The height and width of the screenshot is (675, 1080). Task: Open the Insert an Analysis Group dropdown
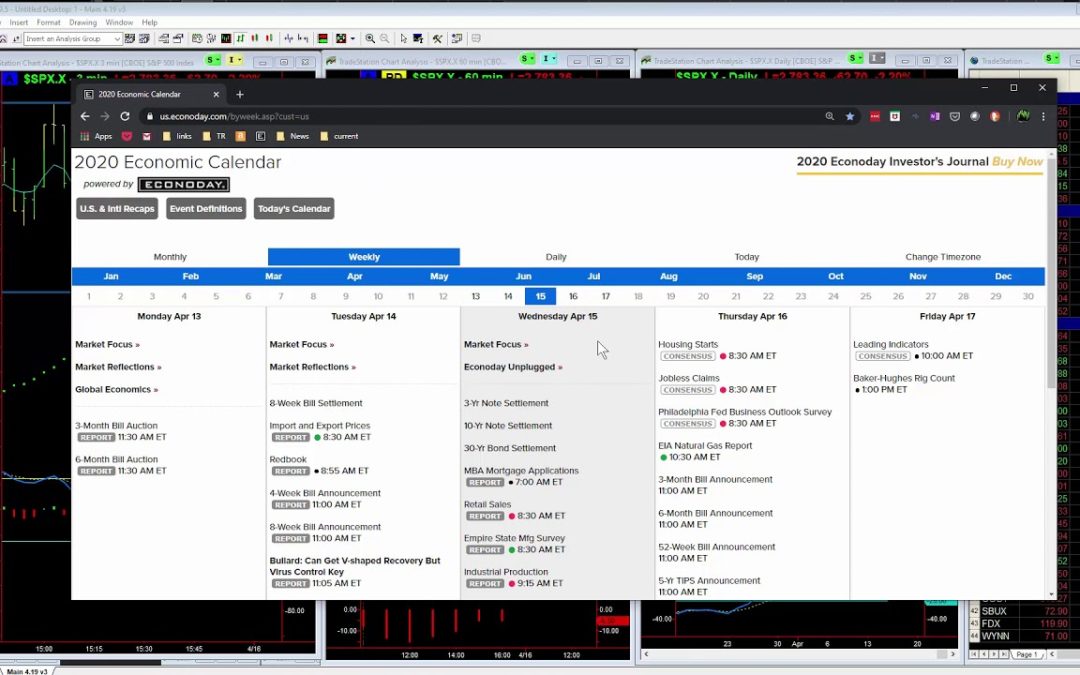pyautogui.click(x=72, y=39)
